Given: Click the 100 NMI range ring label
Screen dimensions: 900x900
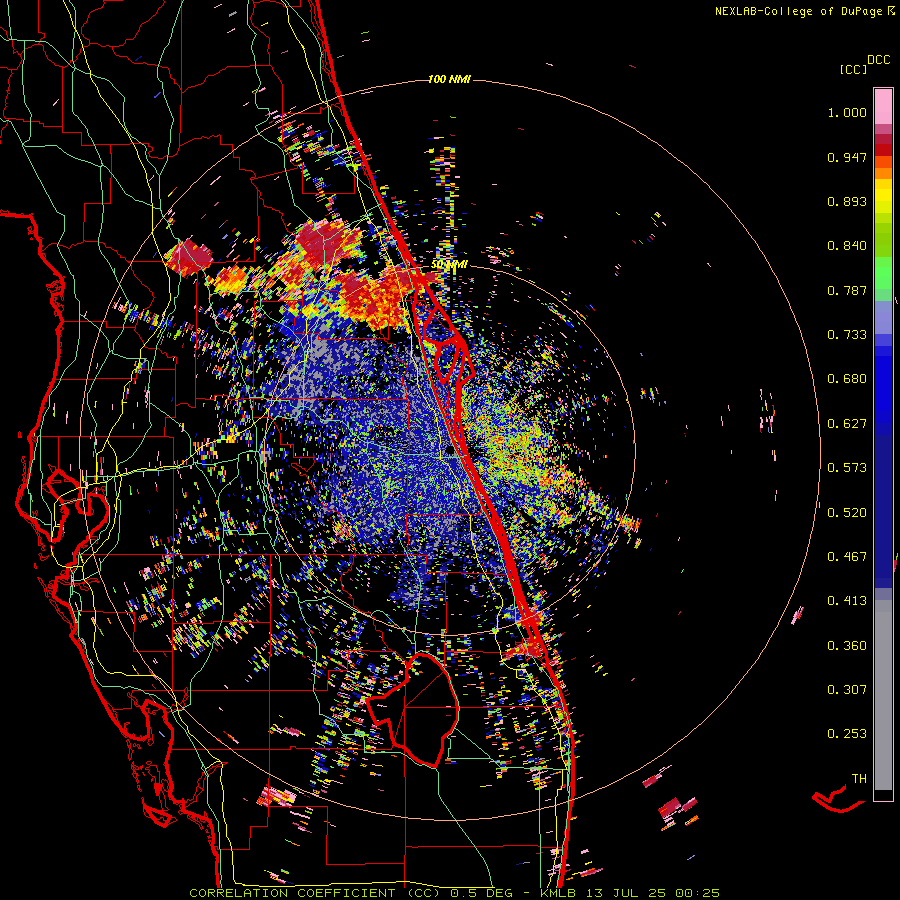Looking at the screenshot, I should coord(449,79).
